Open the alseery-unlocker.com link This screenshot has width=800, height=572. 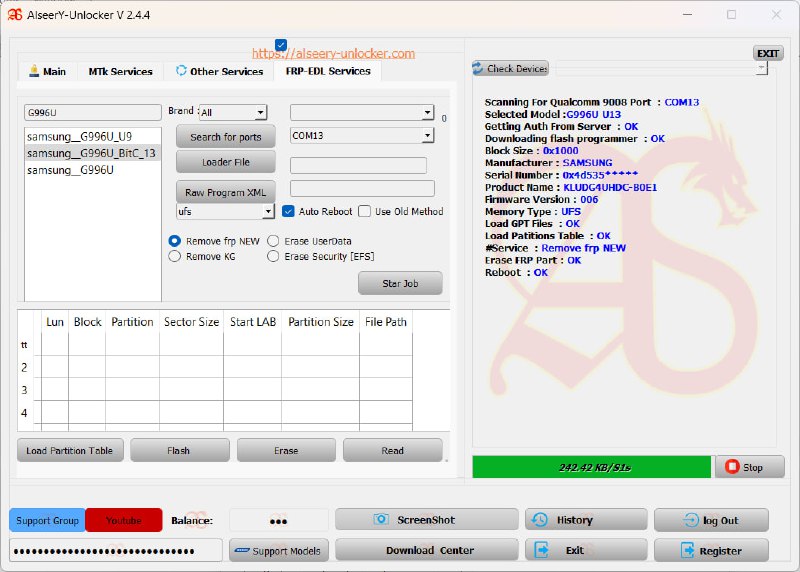[x=333, y=54]
